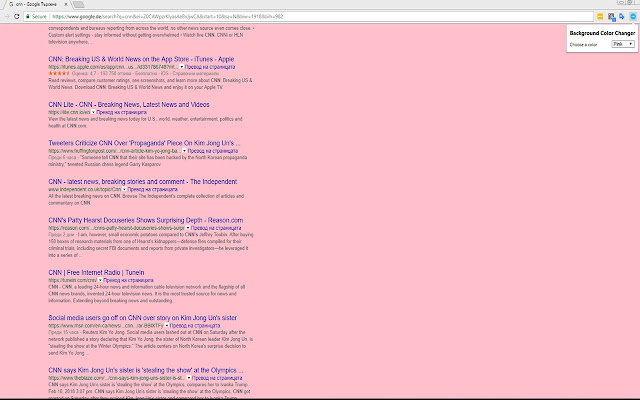Expand the dropdown arrow beside independent.co.uk URL
640x400 pixels.
[124, 189]
